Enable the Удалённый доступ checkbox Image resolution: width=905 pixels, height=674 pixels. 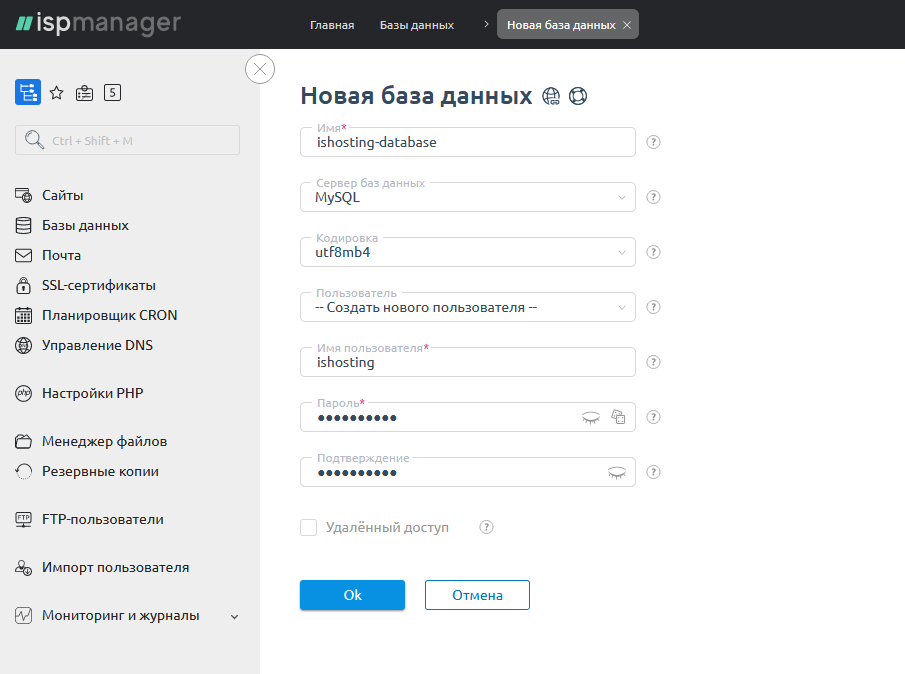pos(309,527)
